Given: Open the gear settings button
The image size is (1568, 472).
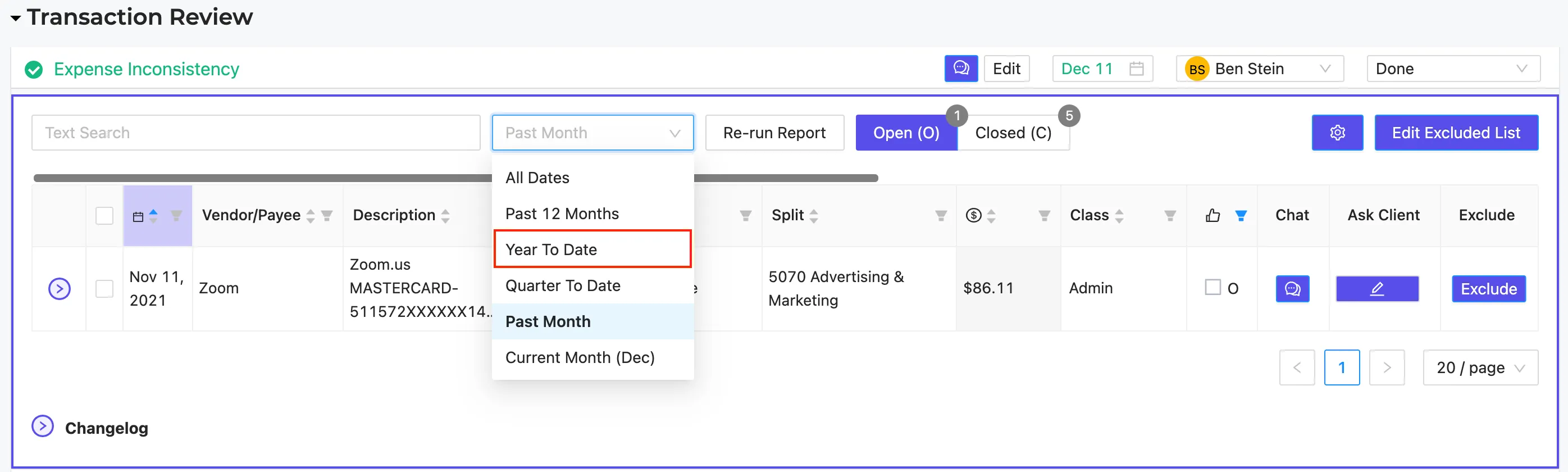Looking at the screenshot, I should click(1337, 133).
